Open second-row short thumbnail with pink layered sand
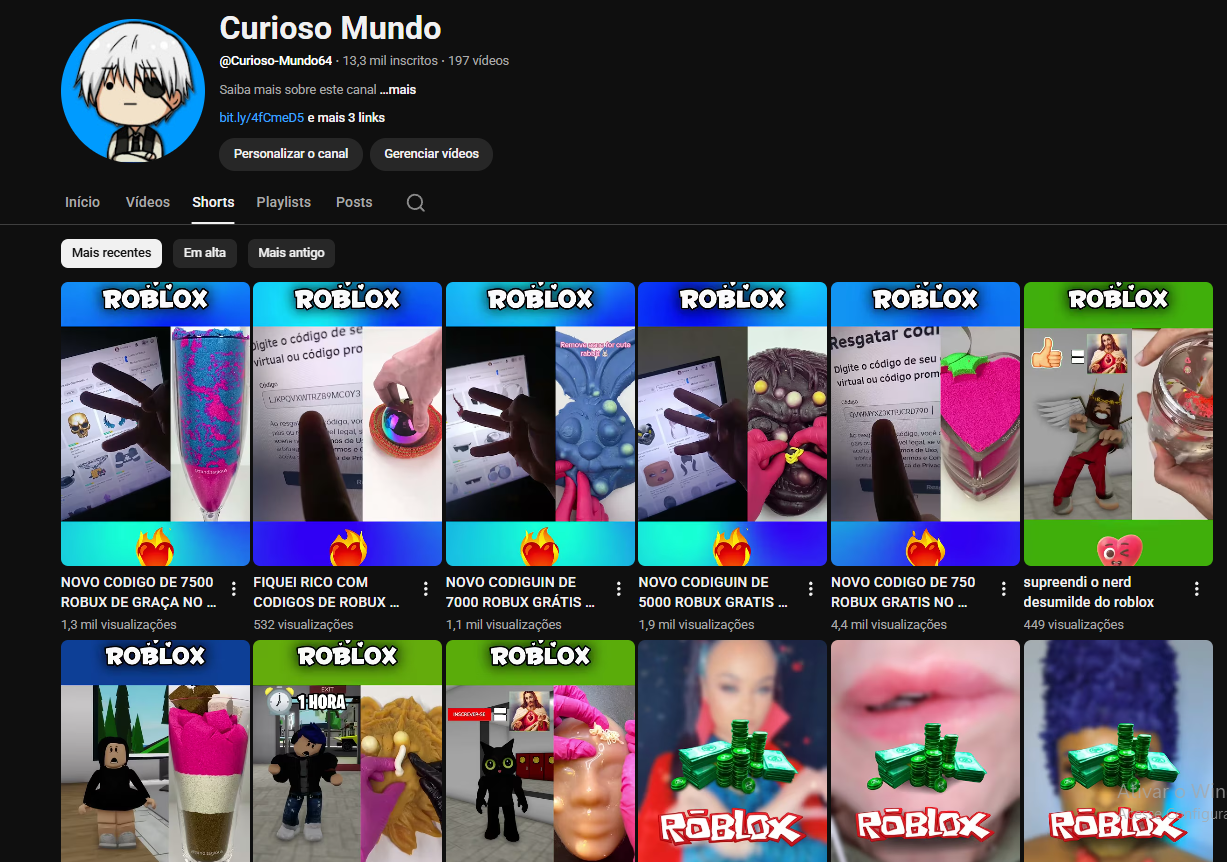 click(x=155, y=751)
